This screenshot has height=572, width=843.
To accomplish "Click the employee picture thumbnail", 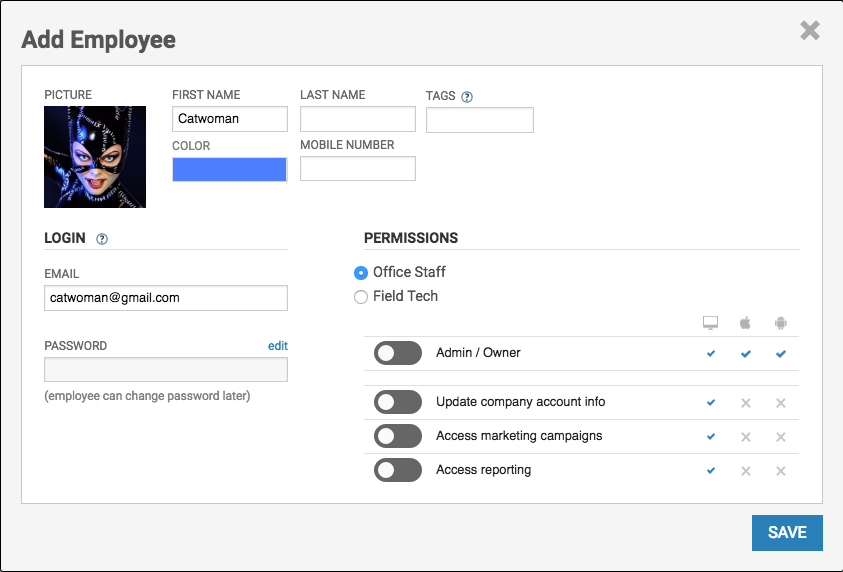I will pyautogui.click(x=95, y=157).
